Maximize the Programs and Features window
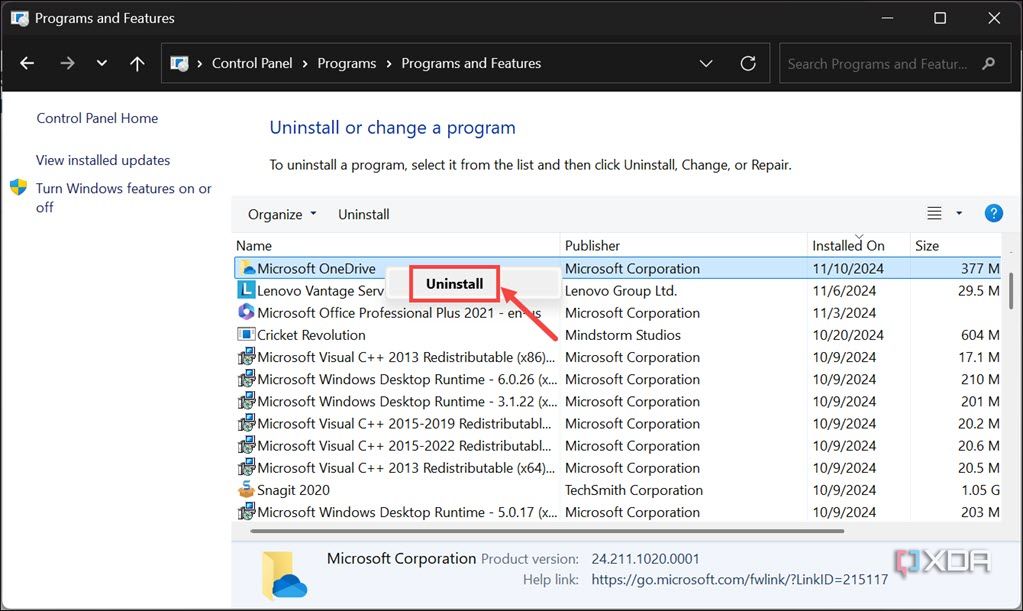The height and width of the screenshot is (611, 1023). coord(939,18)
